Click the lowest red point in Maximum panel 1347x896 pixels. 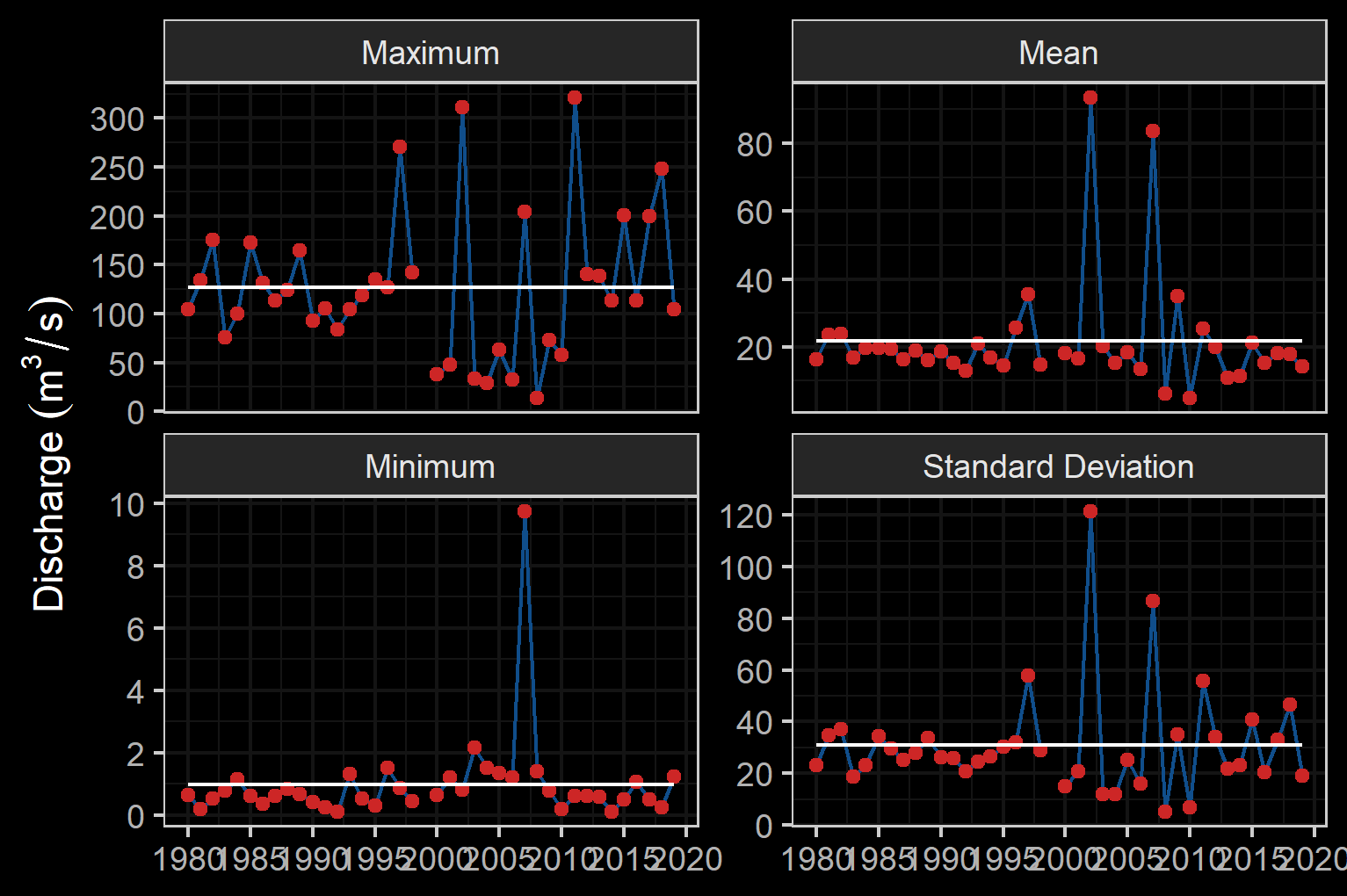[537, 398]
